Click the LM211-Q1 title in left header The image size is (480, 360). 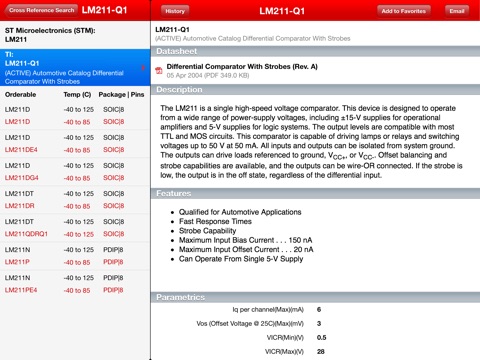click(x=104, y=10)
